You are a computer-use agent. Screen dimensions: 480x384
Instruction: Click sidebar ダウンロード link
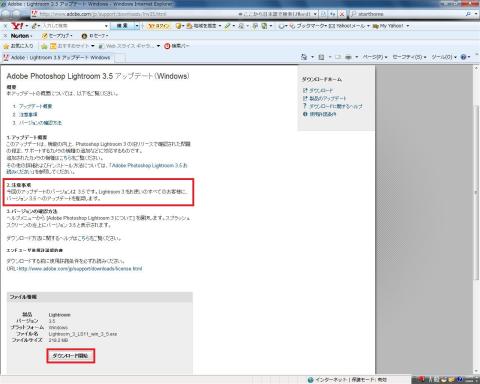pyautogui.click(x=321, y=90)
